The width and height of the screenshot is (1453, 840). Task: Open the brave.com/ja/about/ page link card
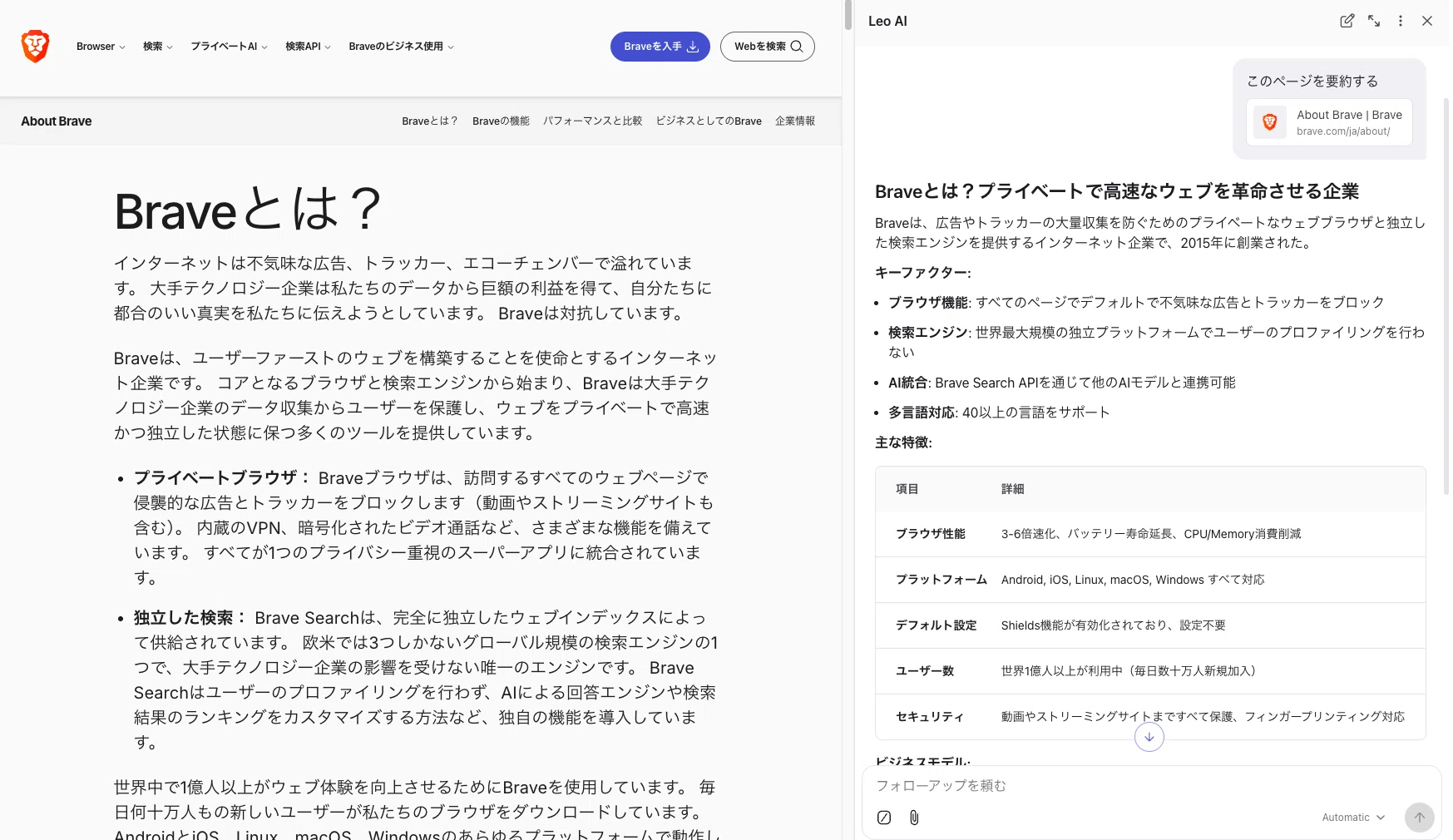(x=1329, y=122)
